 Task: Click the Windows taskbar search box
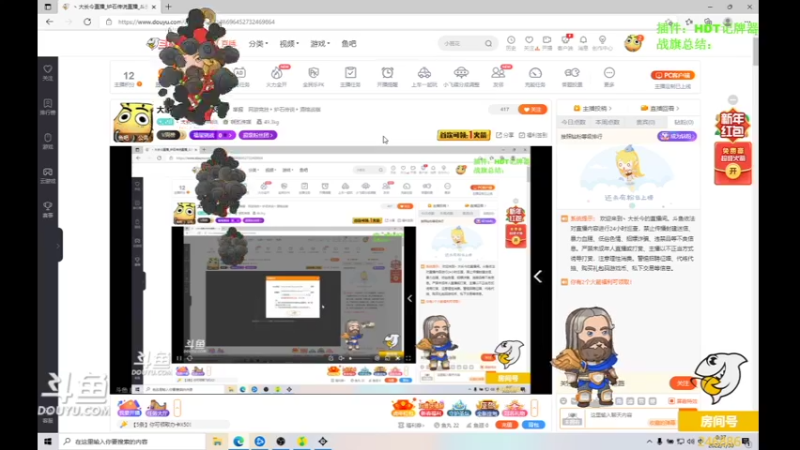(x=134, y=441)
